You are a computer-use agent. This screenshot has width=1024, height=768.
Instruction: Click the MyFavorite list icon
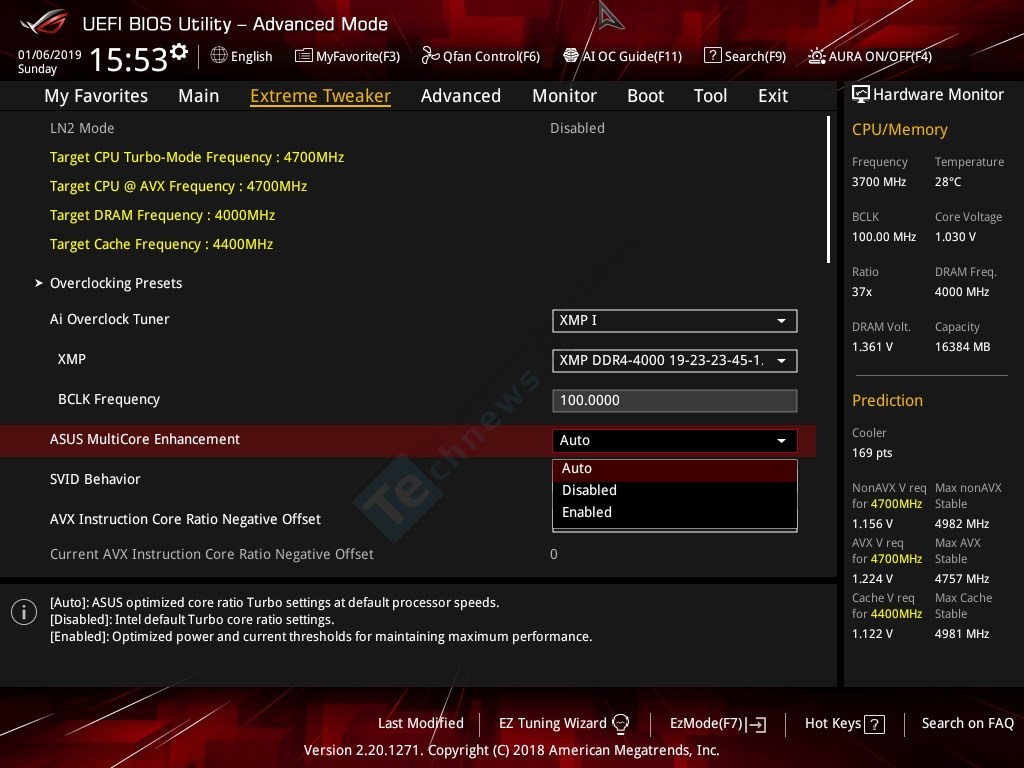pos(303,56)
